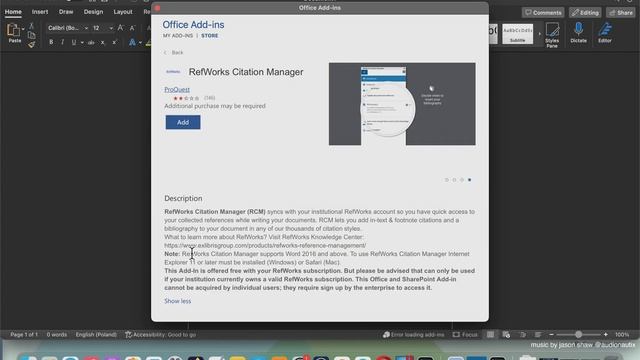
Task: Toggle underline formatting
Action: click(x=73, y=42)
